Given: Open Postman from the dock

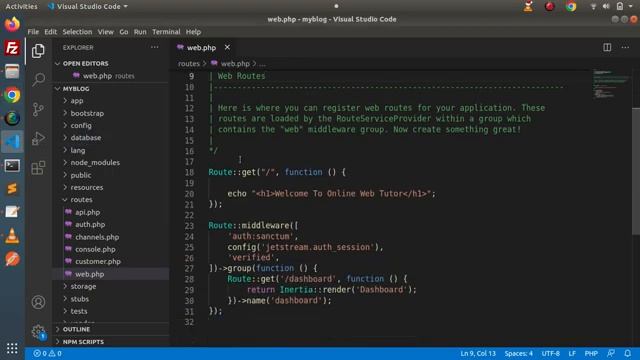Looking at the screenshot, I should 12,259.
